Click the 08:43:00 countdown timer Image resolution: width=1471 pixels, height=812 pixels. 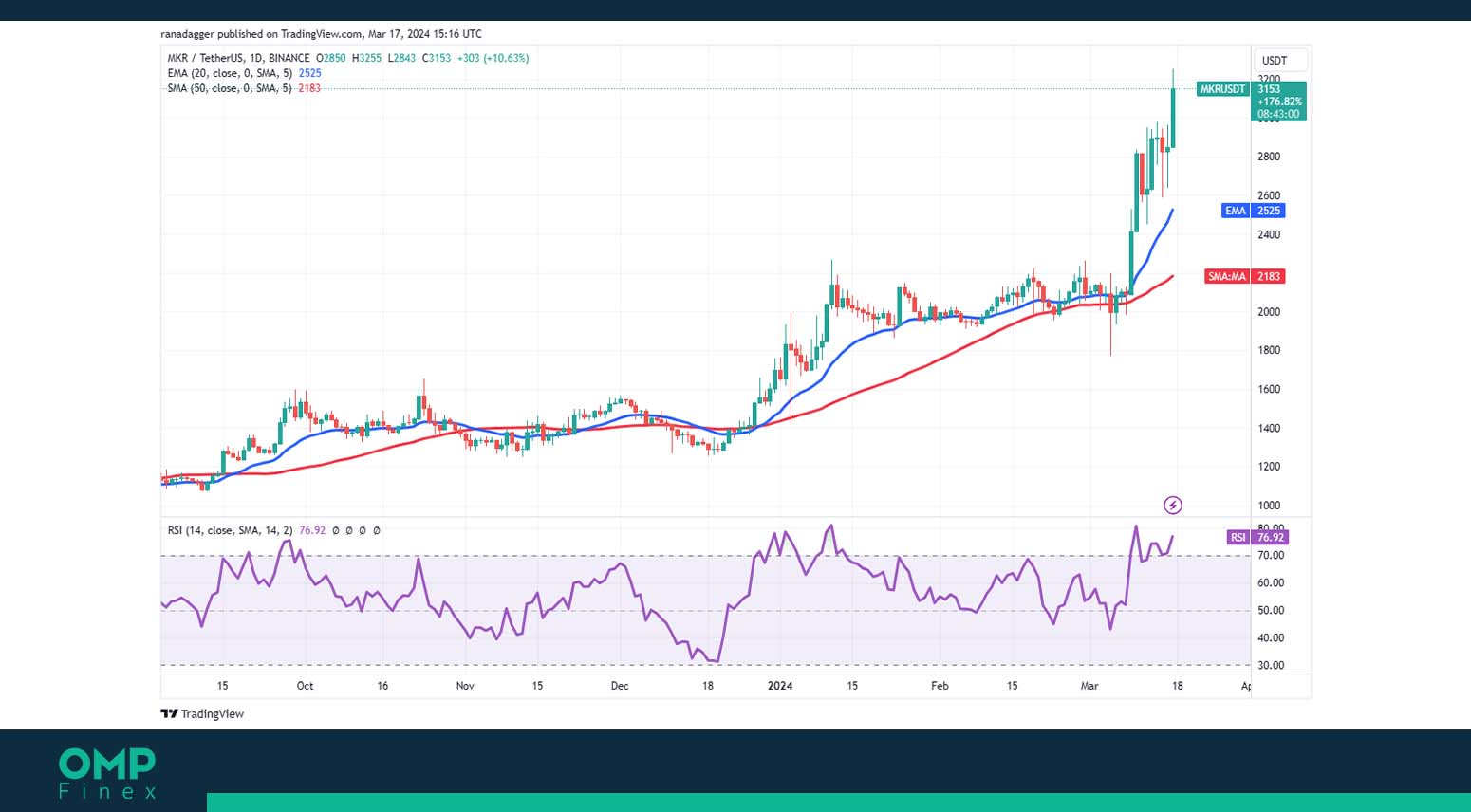[1278, 114]
